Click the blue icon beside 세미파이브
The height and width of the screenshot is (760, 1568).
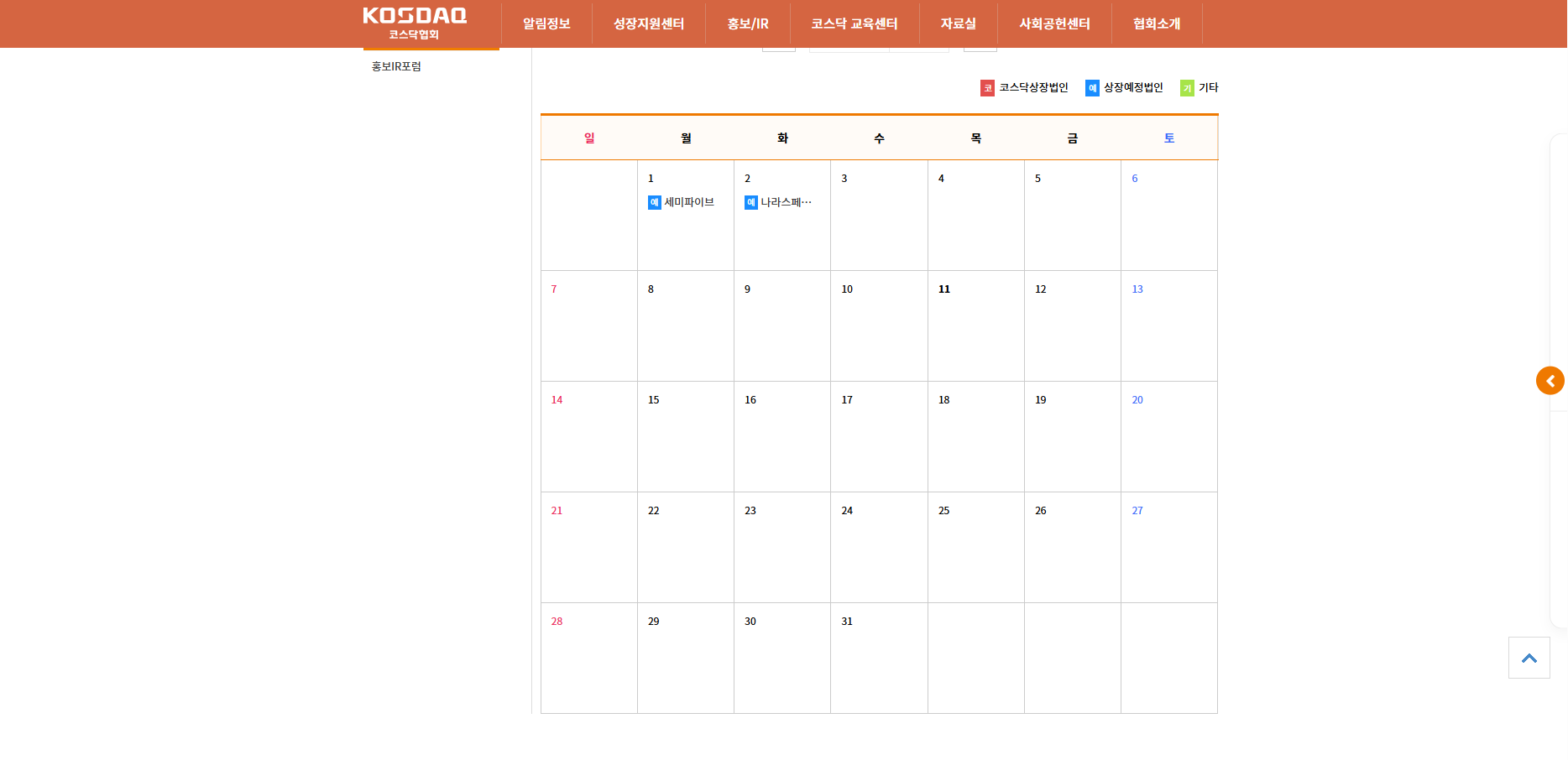pos(655,202)
